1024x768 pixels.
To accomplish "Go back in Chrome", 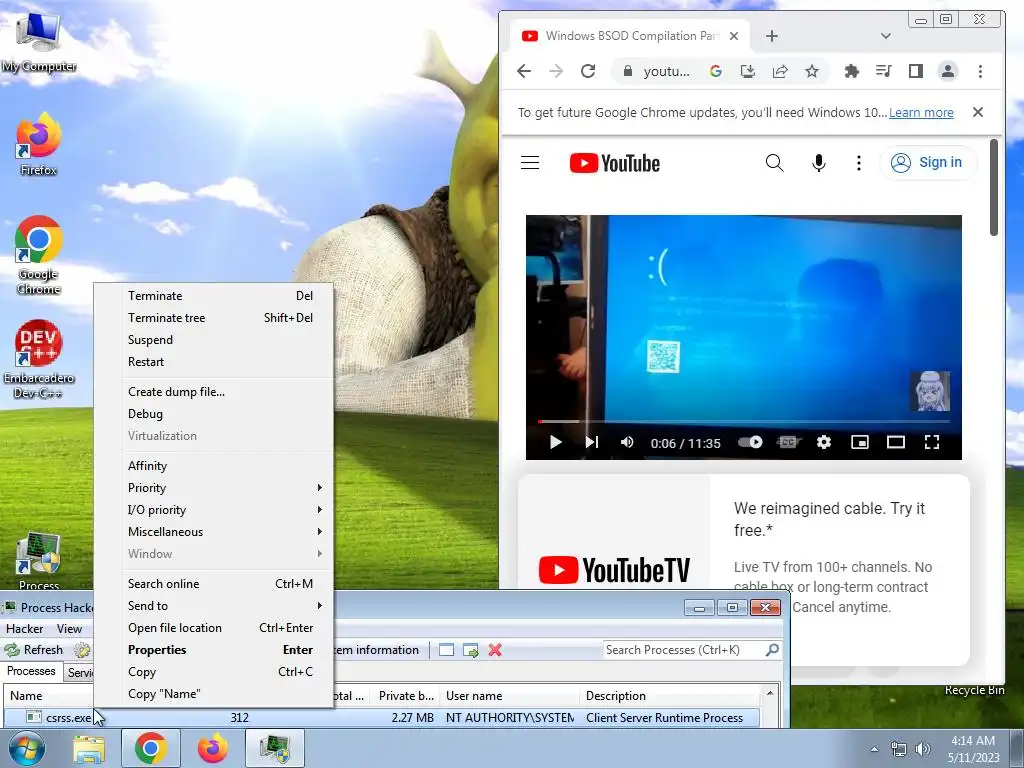I will pyautogui.click(x=524, y=71).
